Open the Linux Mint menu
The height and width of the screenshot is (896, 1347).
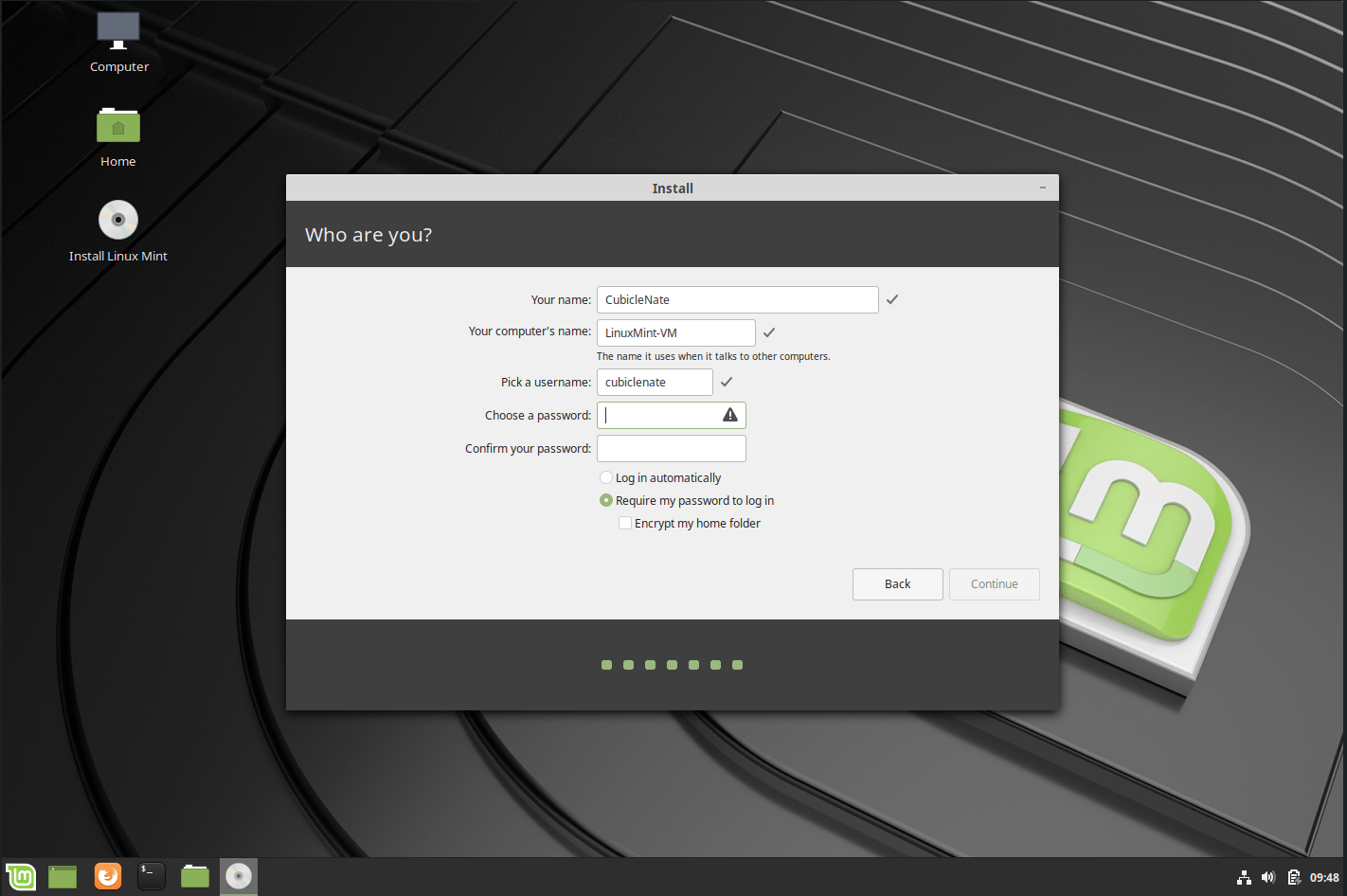(20, 876)
